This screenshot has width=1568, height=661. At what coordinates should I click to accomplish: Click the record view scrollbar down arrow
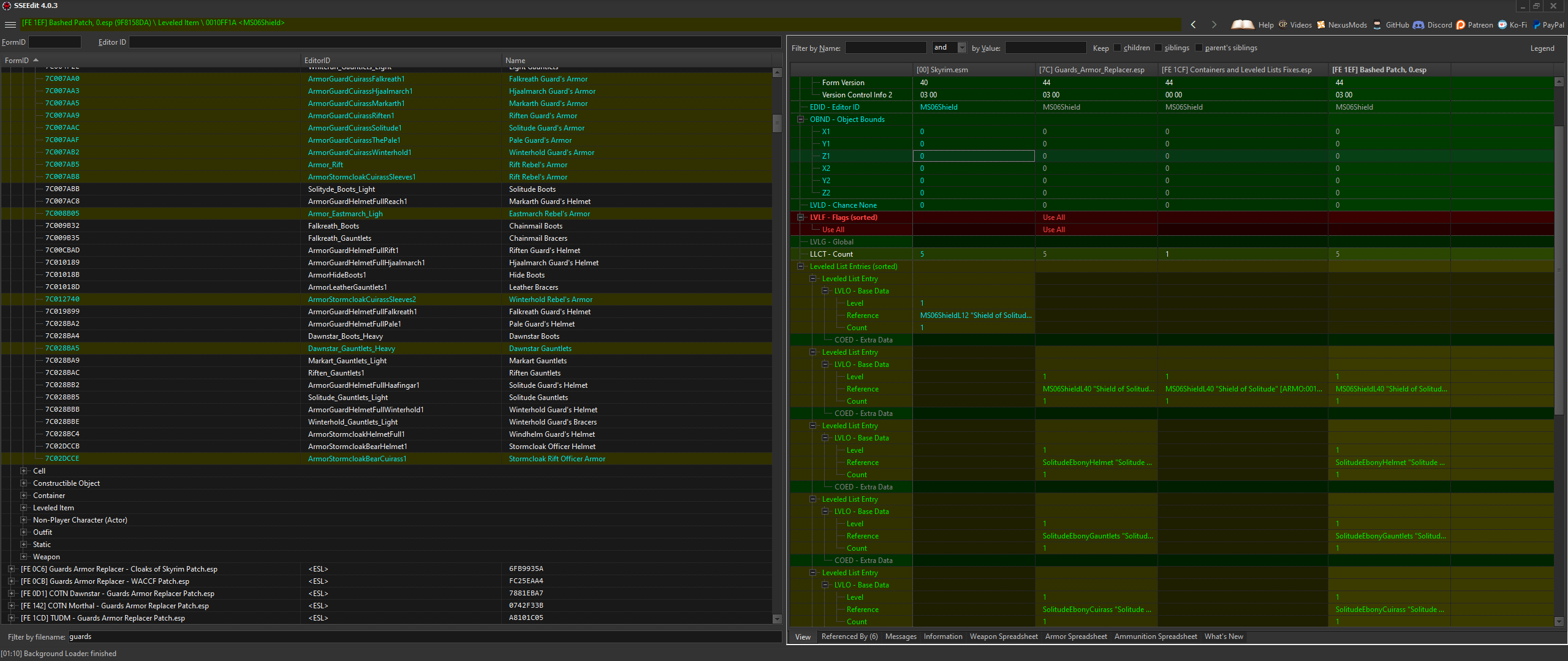tap(1559, 621)
